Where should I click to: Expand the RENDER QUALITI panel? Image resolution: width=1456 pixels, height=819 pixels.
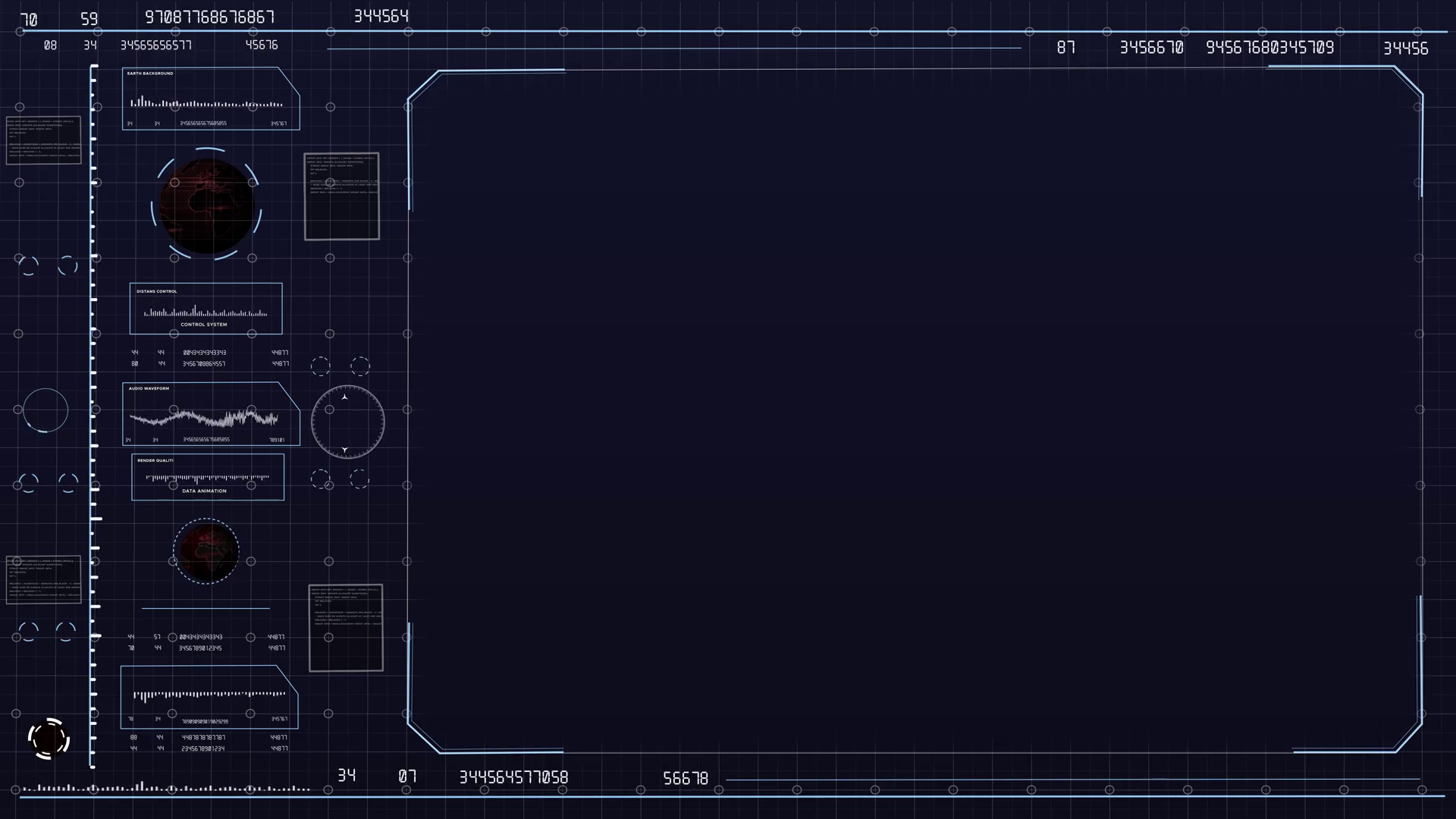click(207, 476)
